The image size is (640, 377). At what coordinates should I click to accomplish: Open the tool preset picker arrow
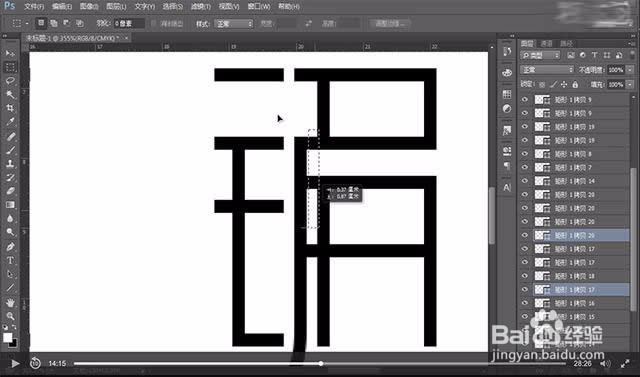(27, 24)
